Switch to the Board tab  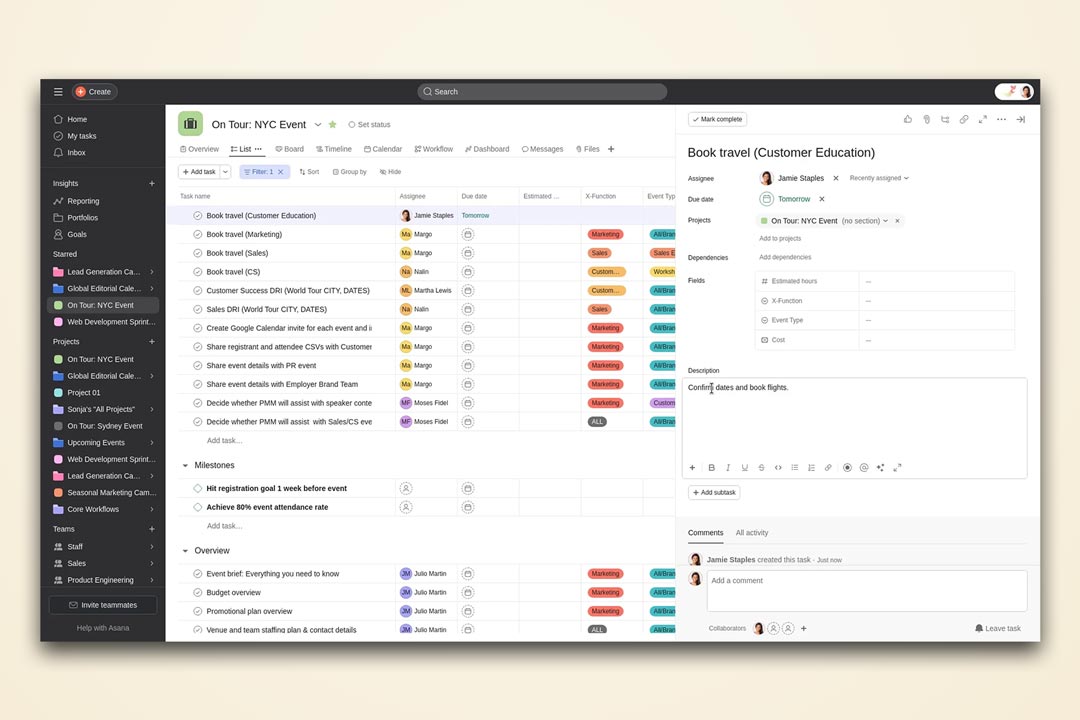(288, 149)
